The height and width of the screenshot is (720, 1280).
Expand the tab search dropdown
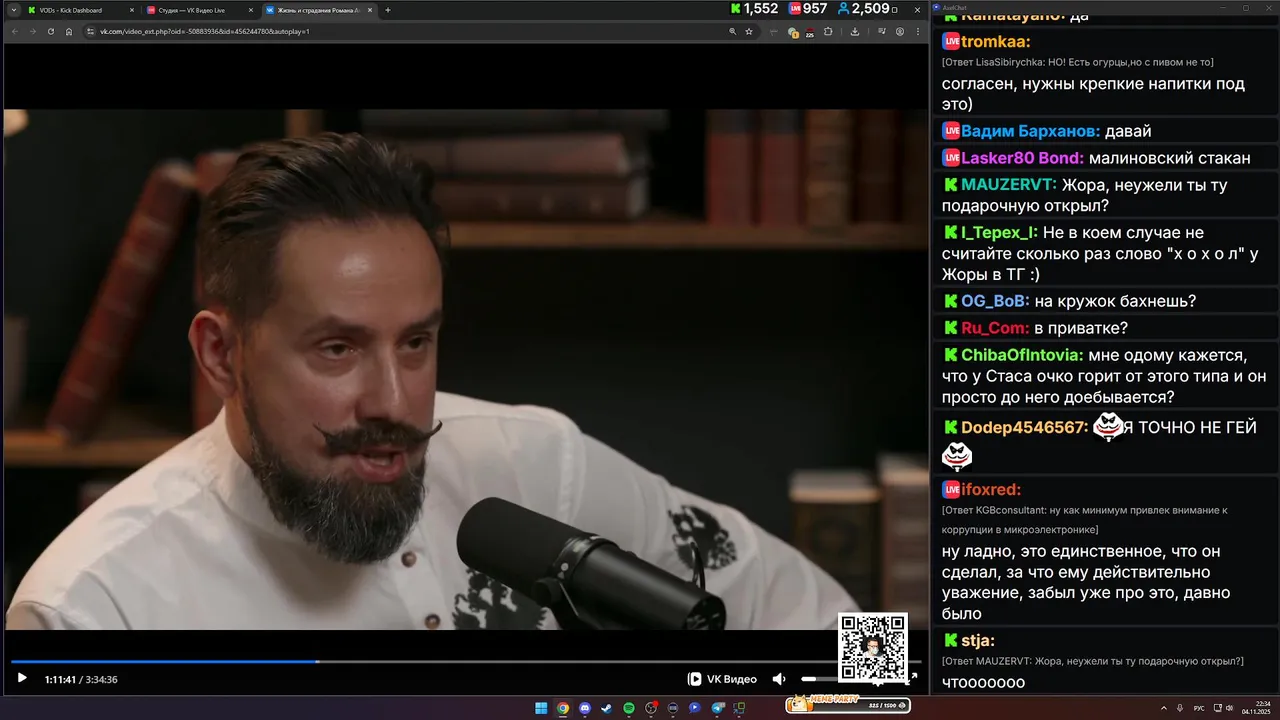[13, 10]
